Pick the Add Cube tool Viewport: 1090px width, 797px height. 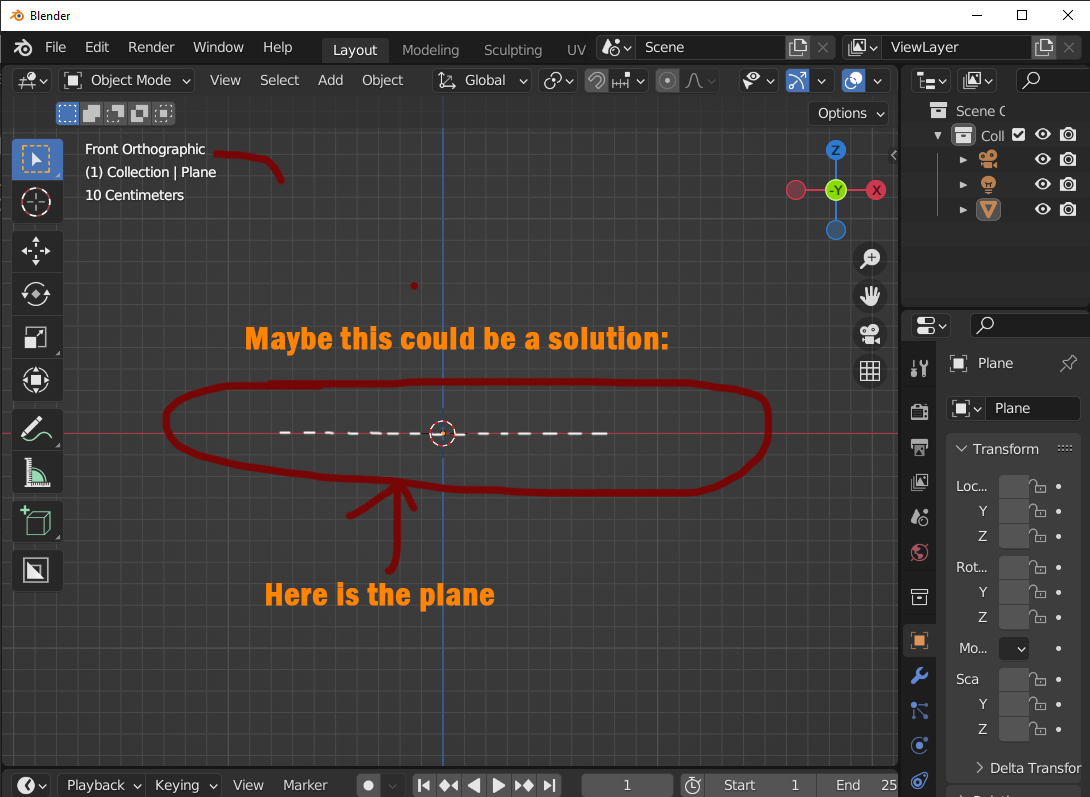(36, 521)
